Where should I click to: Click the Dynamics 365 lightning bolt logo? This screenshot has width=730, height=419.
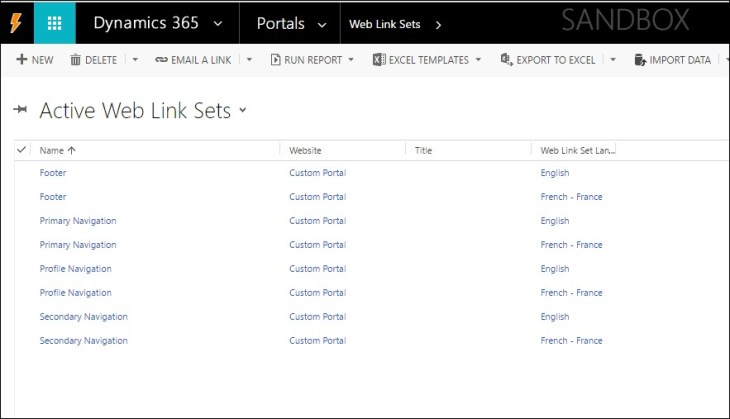point(16,23)
